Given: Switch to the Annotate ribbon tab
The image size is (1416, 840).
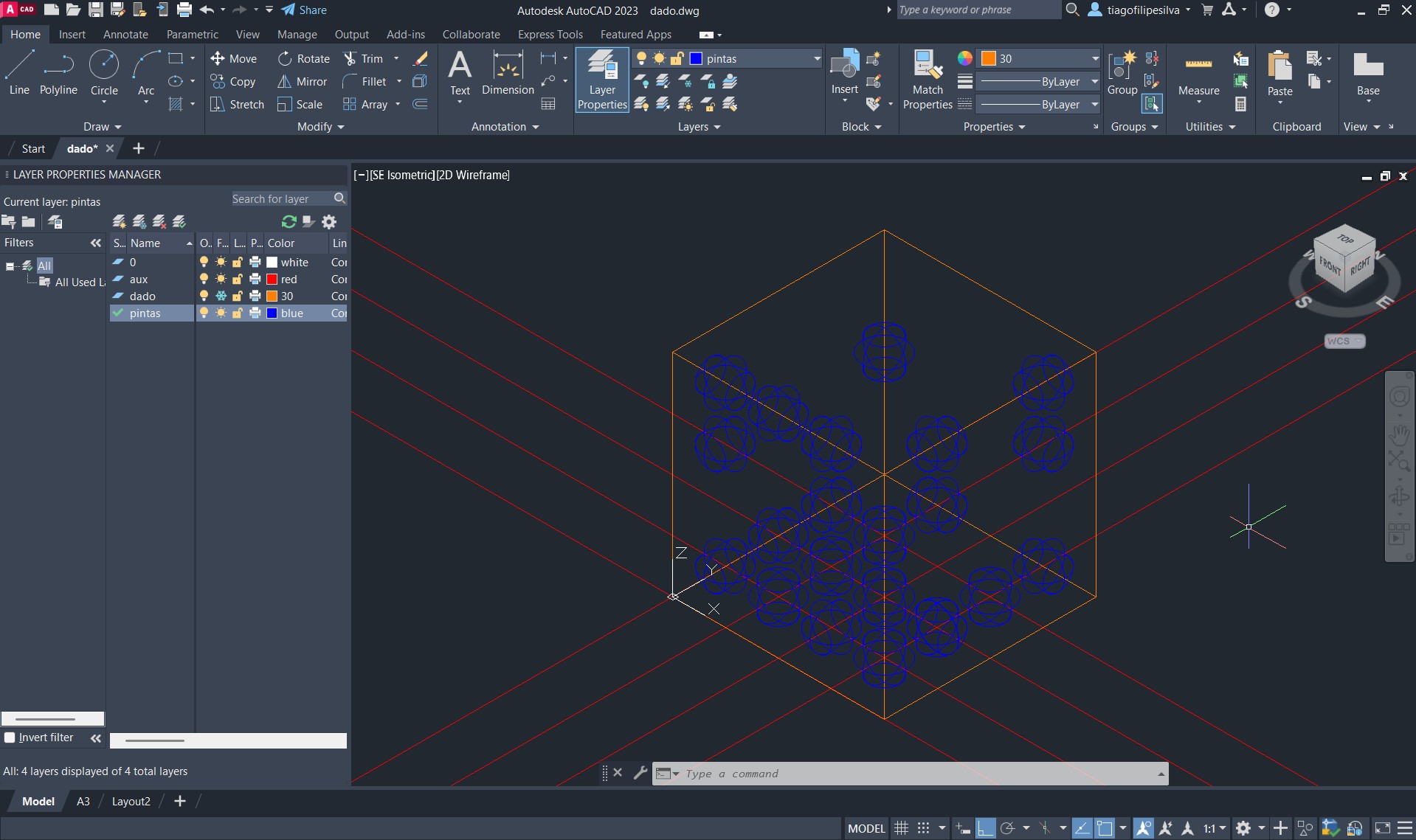Looking at the screenshot, I should pyautogui.click(x=125, y=35).
